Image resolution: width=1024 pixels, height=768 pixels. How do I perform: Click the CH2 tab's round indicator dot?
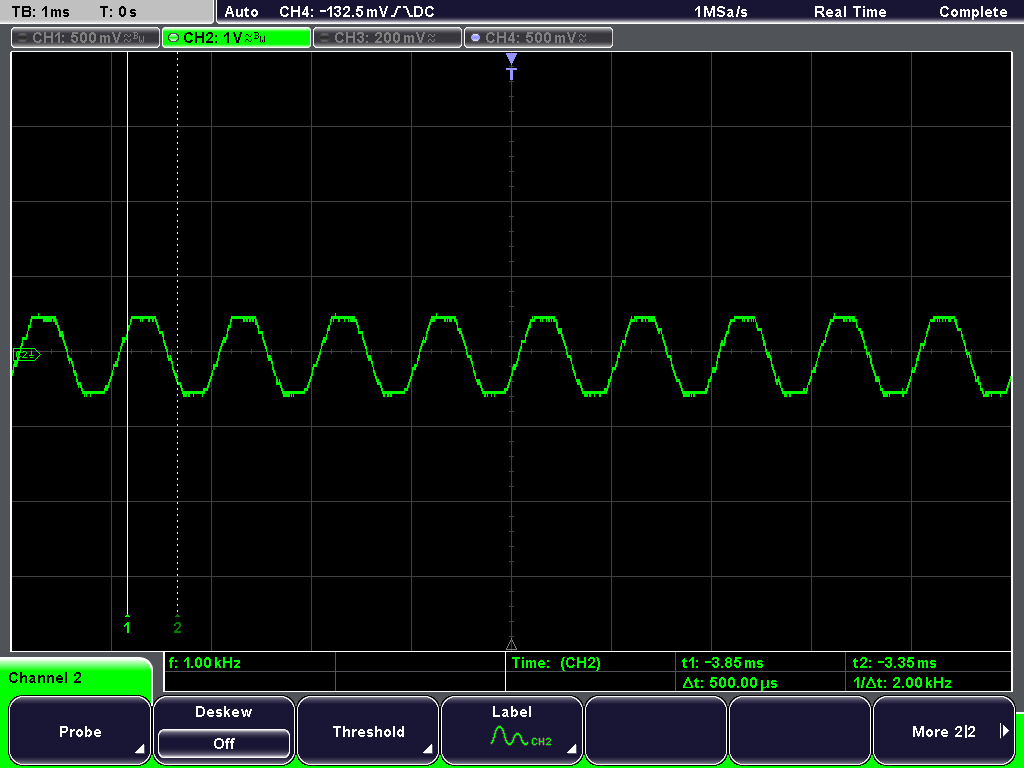(173, 38)
